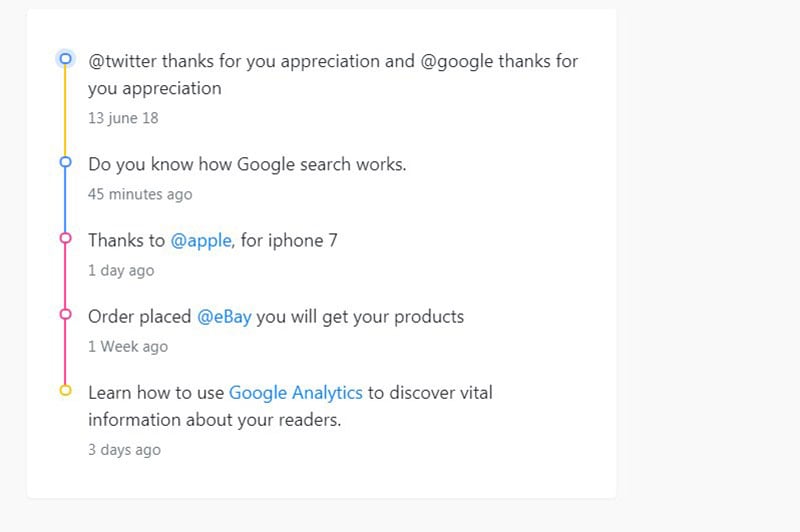Click 'Thanks to' text in apple entry
This screenshot has width=800, height=532.
click(127, 240)
